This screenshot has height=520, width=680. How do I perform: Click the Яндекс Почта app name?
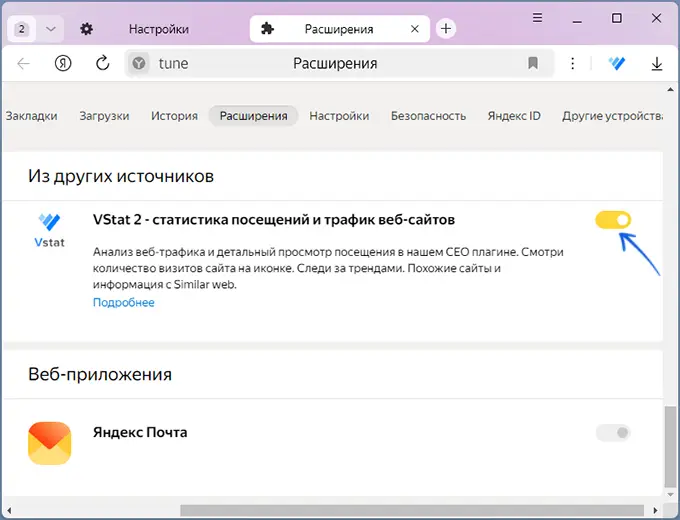[140, 432]
